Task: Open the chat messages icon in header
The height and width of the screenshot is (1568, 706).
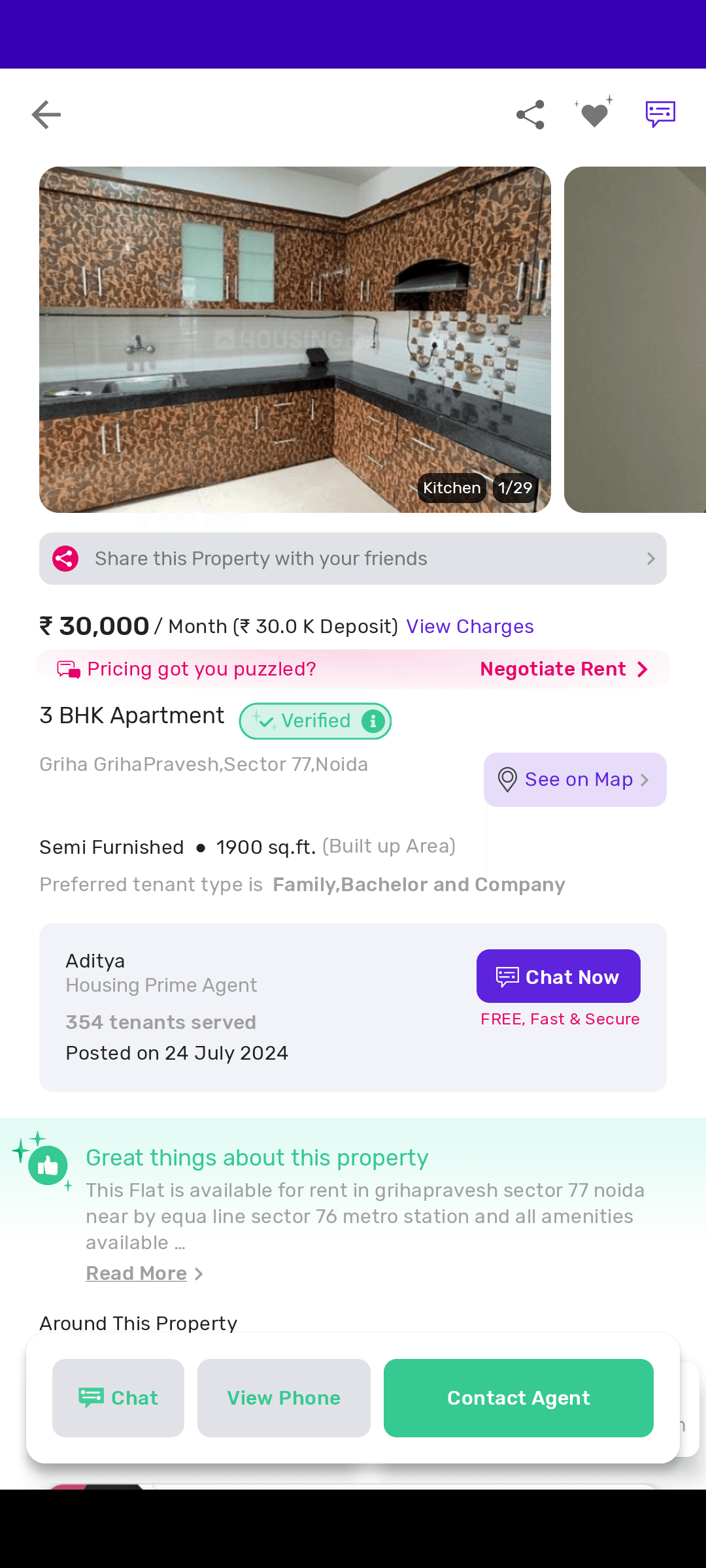Action: point(660,114)
